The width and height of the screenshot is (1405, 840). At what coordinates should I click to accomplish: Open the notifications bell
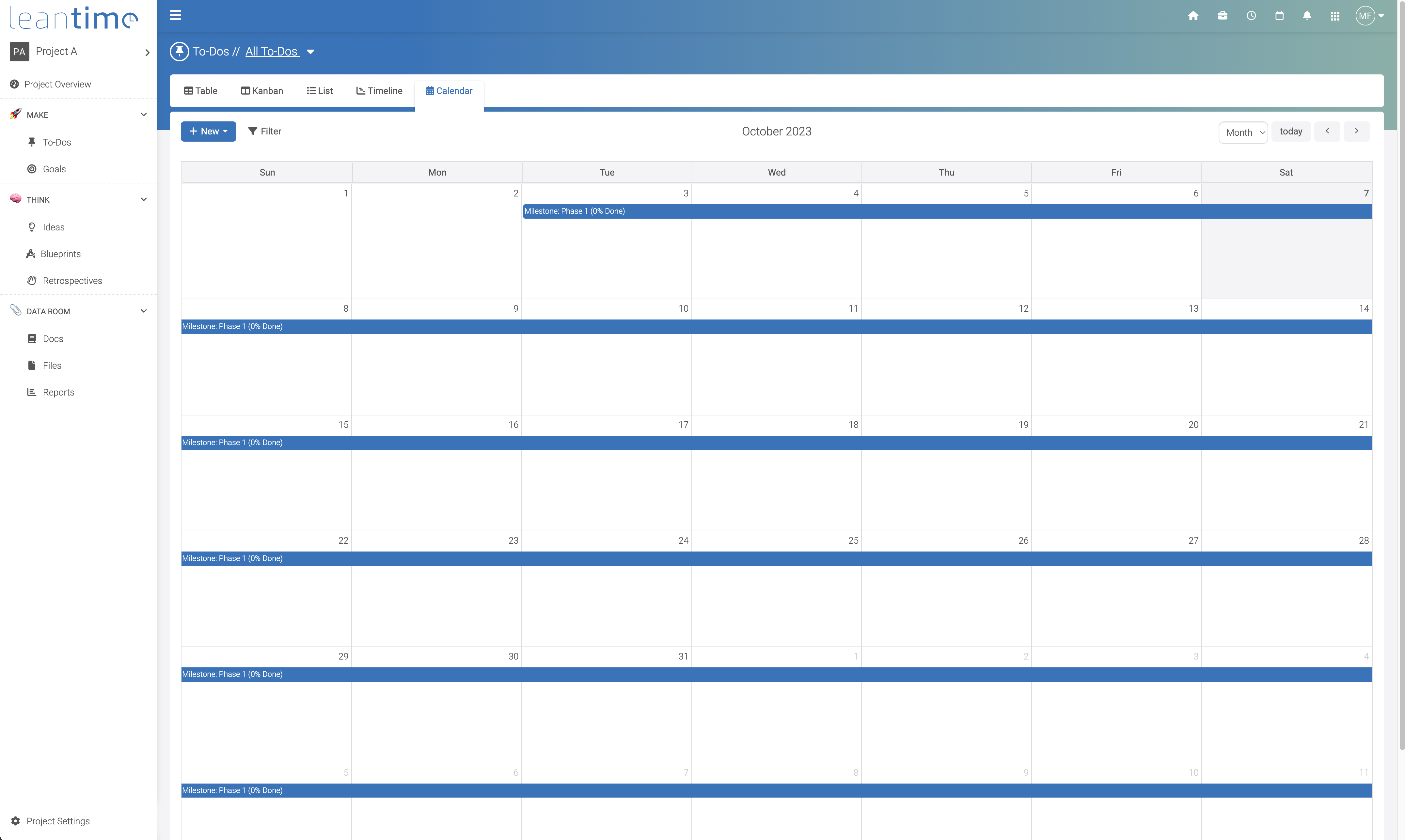tap(1307, 16)
